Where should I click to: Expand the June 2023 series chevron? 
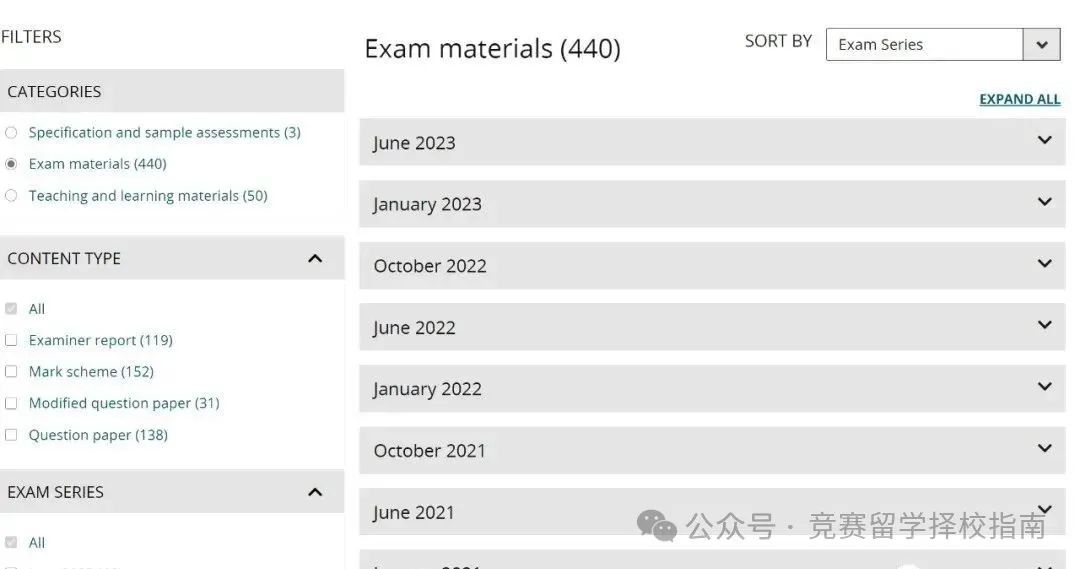click(1044, 140)
